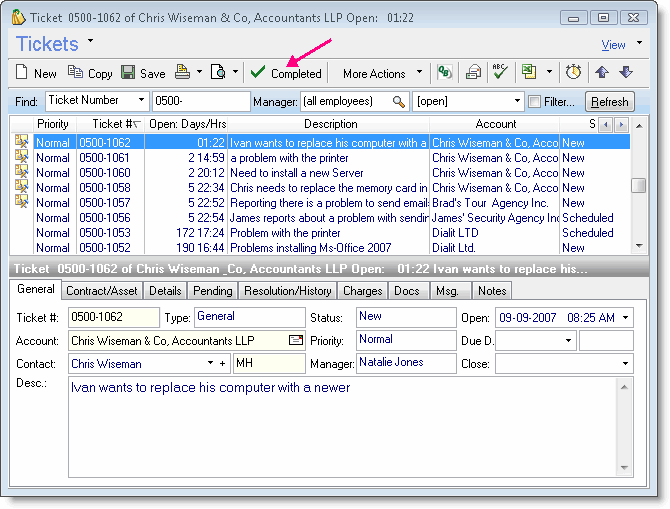Image resolution: width=670 pixels, height=509 pixels.
Task: Click the print icon in toolbar
Action: coord(183,73)
